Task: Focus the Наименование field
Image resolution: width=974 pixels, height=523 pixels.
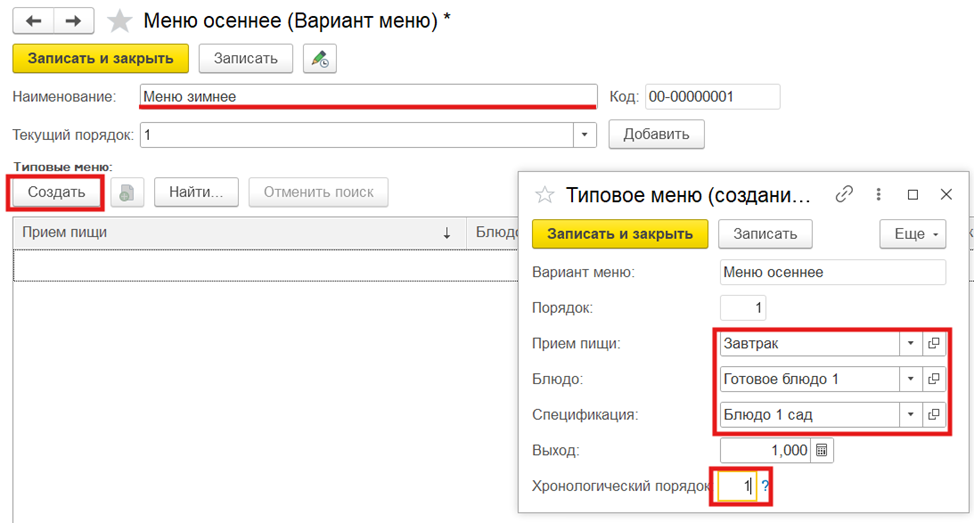Action: (368, 97)
